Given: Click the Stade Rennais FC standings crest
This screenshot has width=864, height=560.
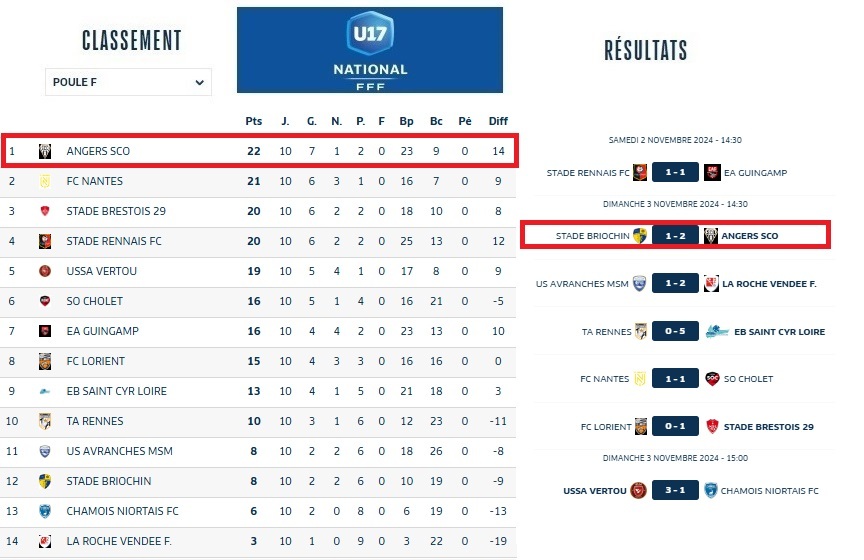Looking at the screenshot, I should pyautogui.click(x=45, y=241).
